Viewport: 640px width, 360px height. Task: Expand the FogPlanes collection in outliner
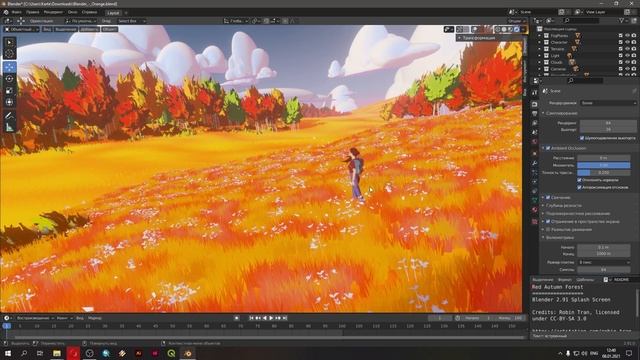tap(540, 36)
